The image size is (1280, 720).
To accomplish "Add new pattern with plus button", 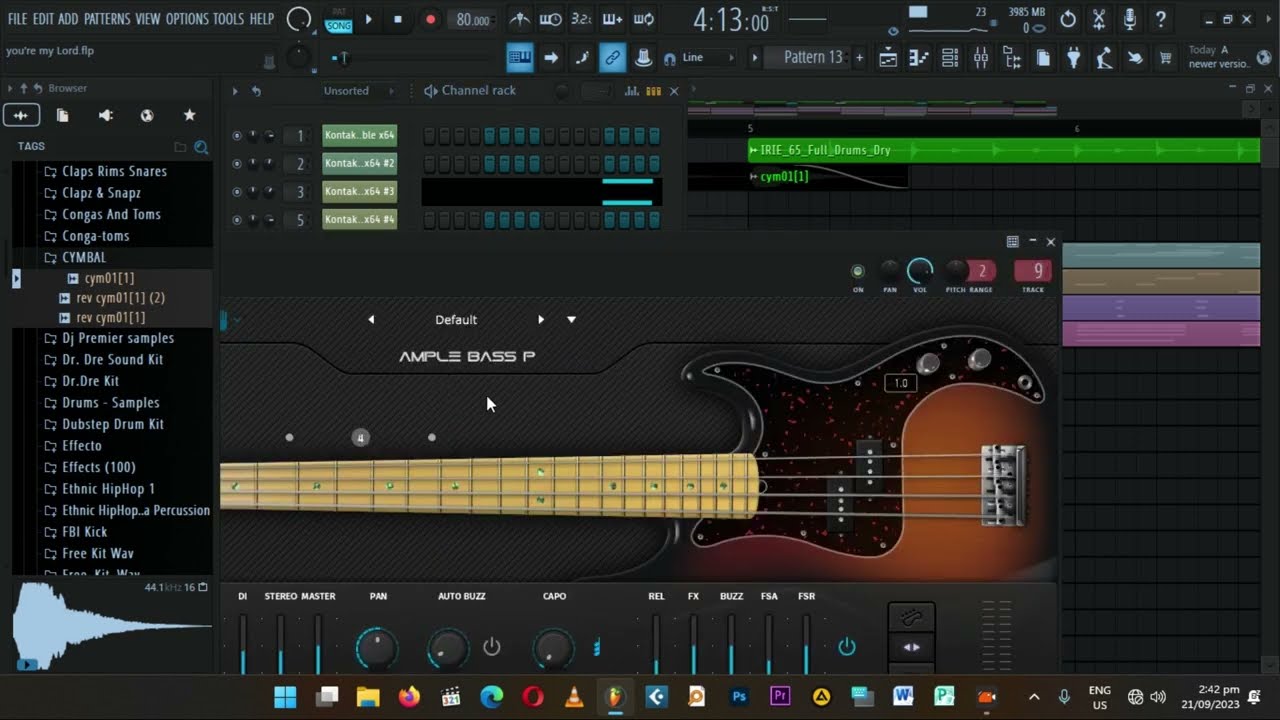I will (858, 58).
